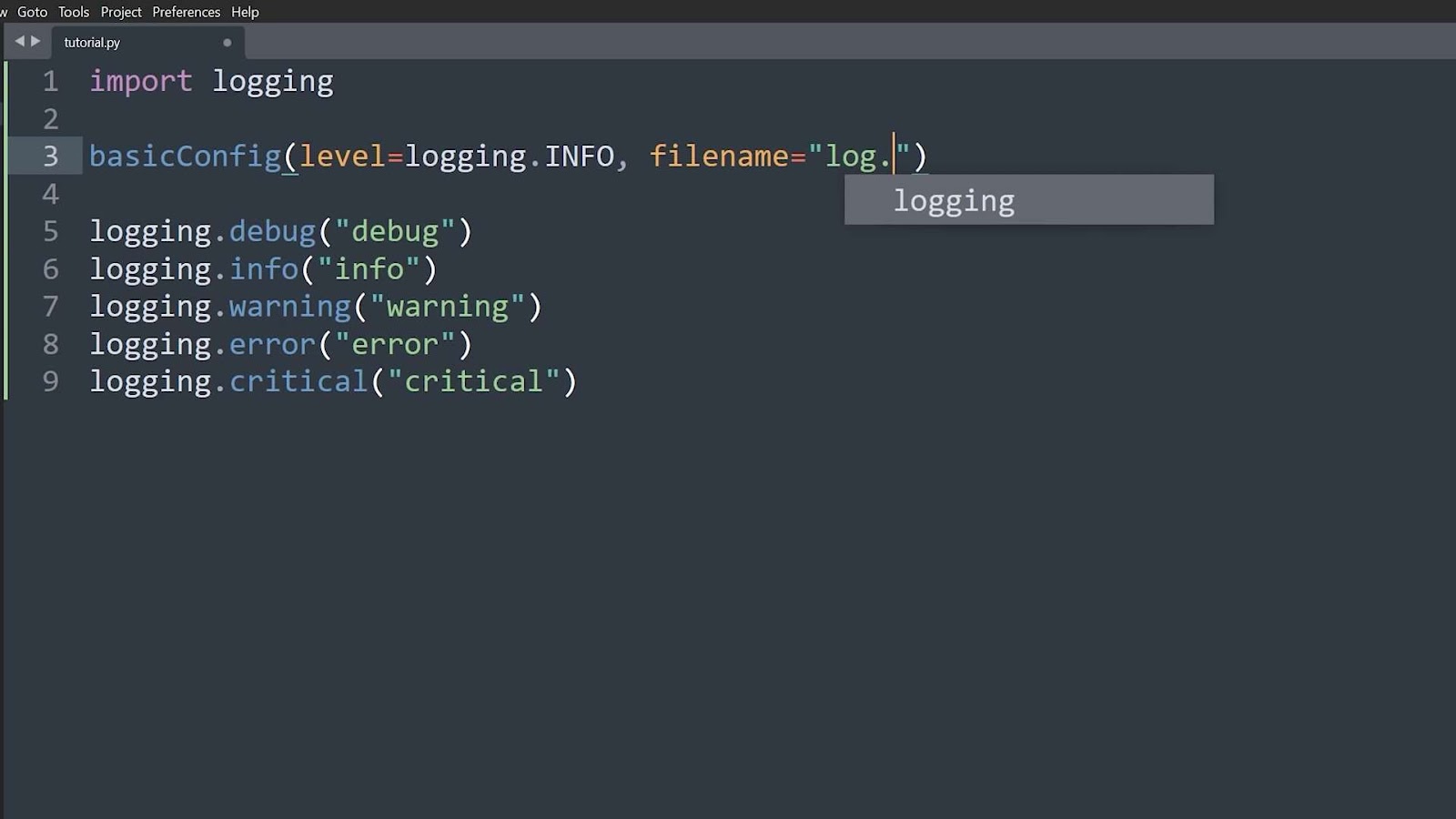The image size is (1456, 819).
Task: Open the Project menu
Action: [119, 12]
